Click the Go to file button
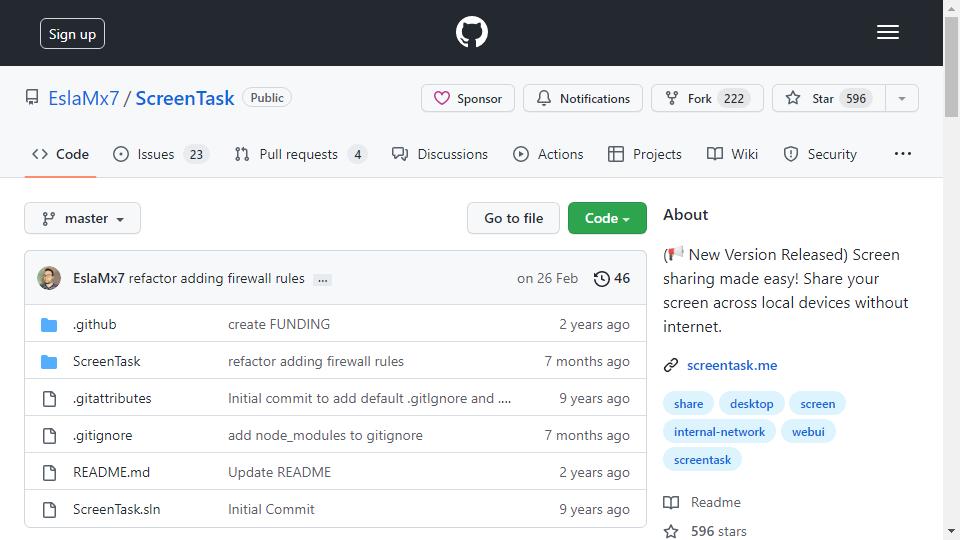The width and height of the screenshot is (960, 540). pyautogui.click(x=513, y=218)
